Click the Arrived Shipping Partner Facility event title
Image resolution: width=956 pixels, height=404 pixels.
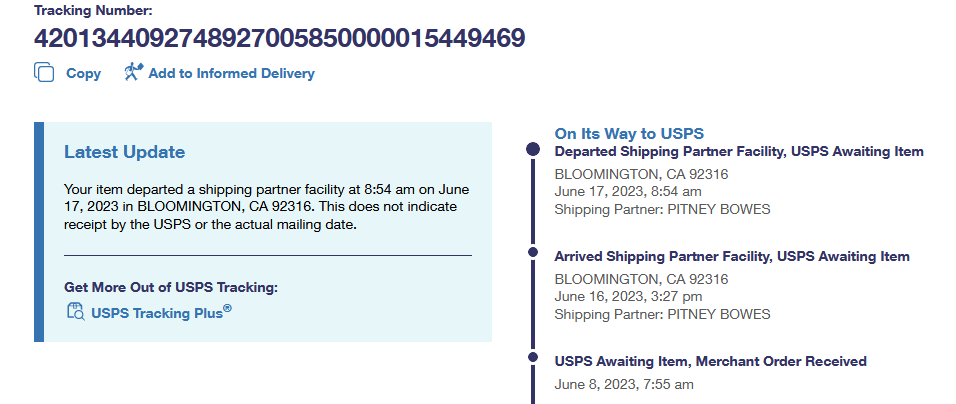click(731, 256)
